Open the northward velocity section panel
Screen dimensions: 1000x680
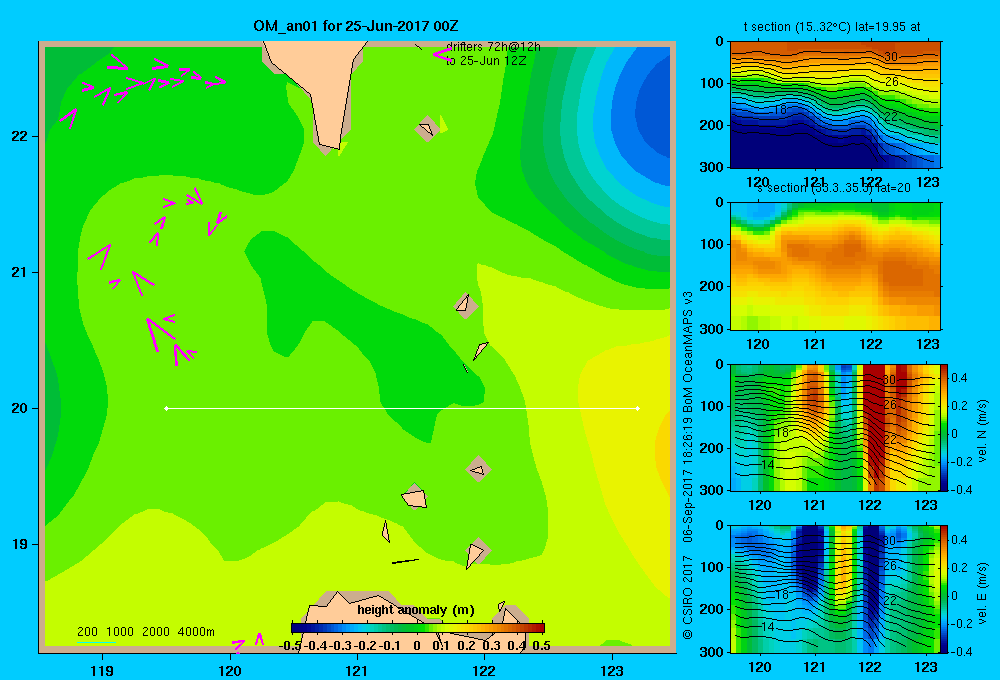pyautogui.click(x=835, y=427)
